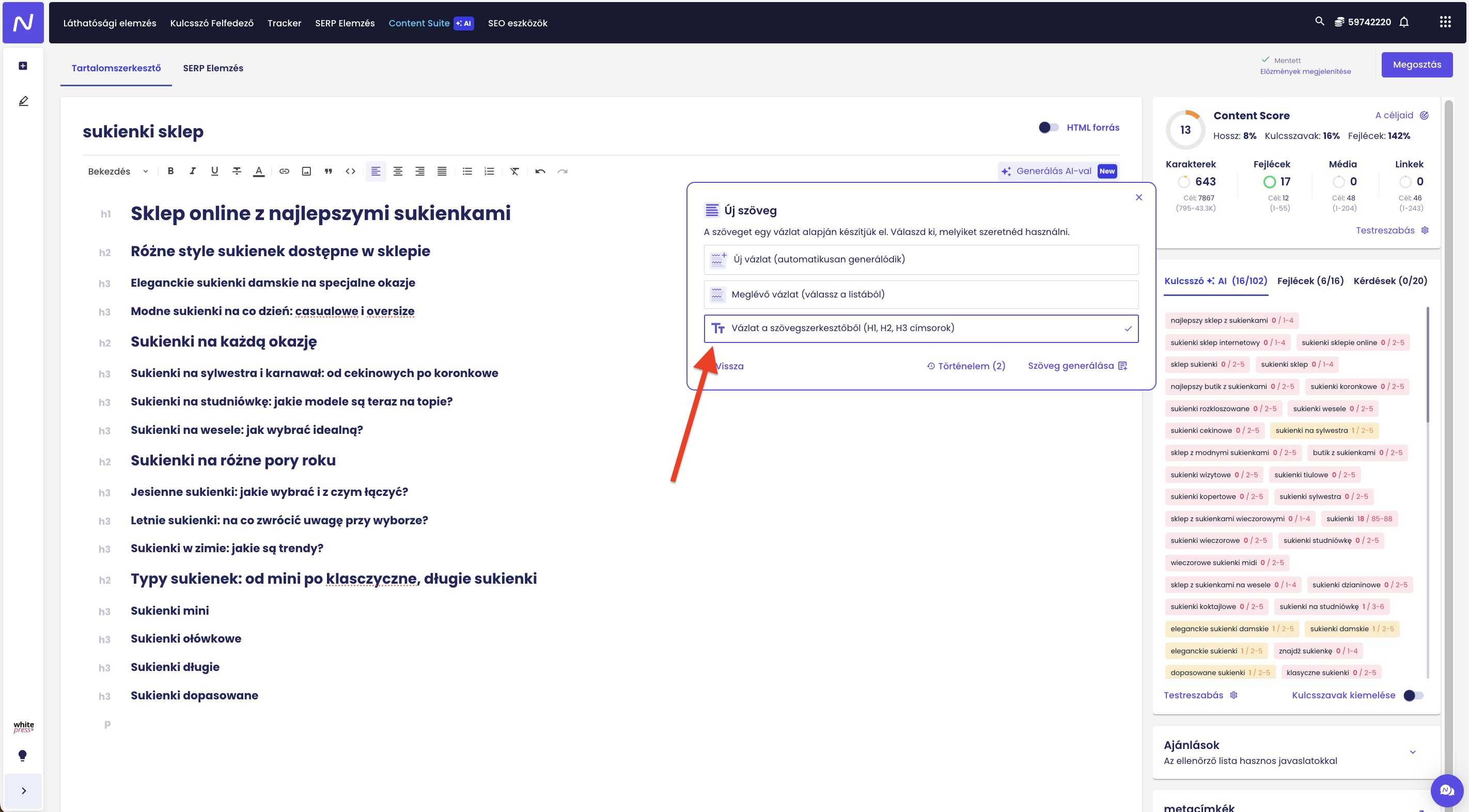Viewport: 1469px width, 812px height.
Task: Apply blockquote formatting
Action: point(329,171)
